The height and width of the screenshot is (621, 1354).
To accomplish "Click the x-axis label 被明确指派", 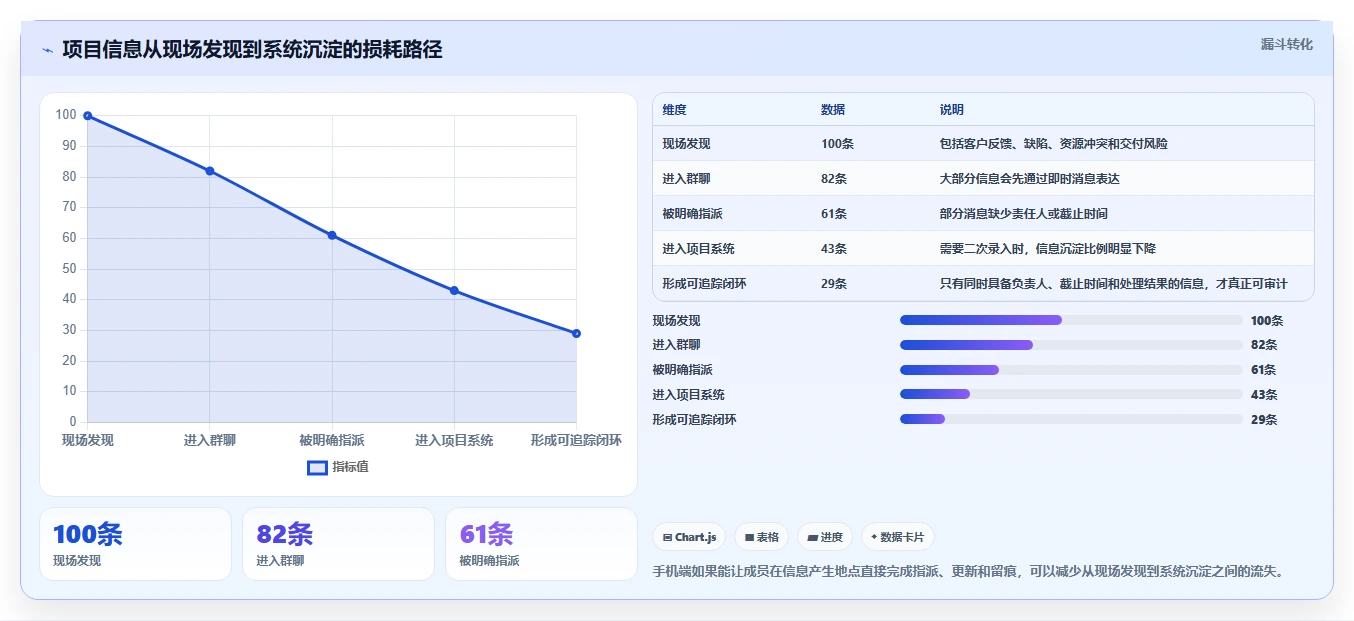I will (332, 440).
